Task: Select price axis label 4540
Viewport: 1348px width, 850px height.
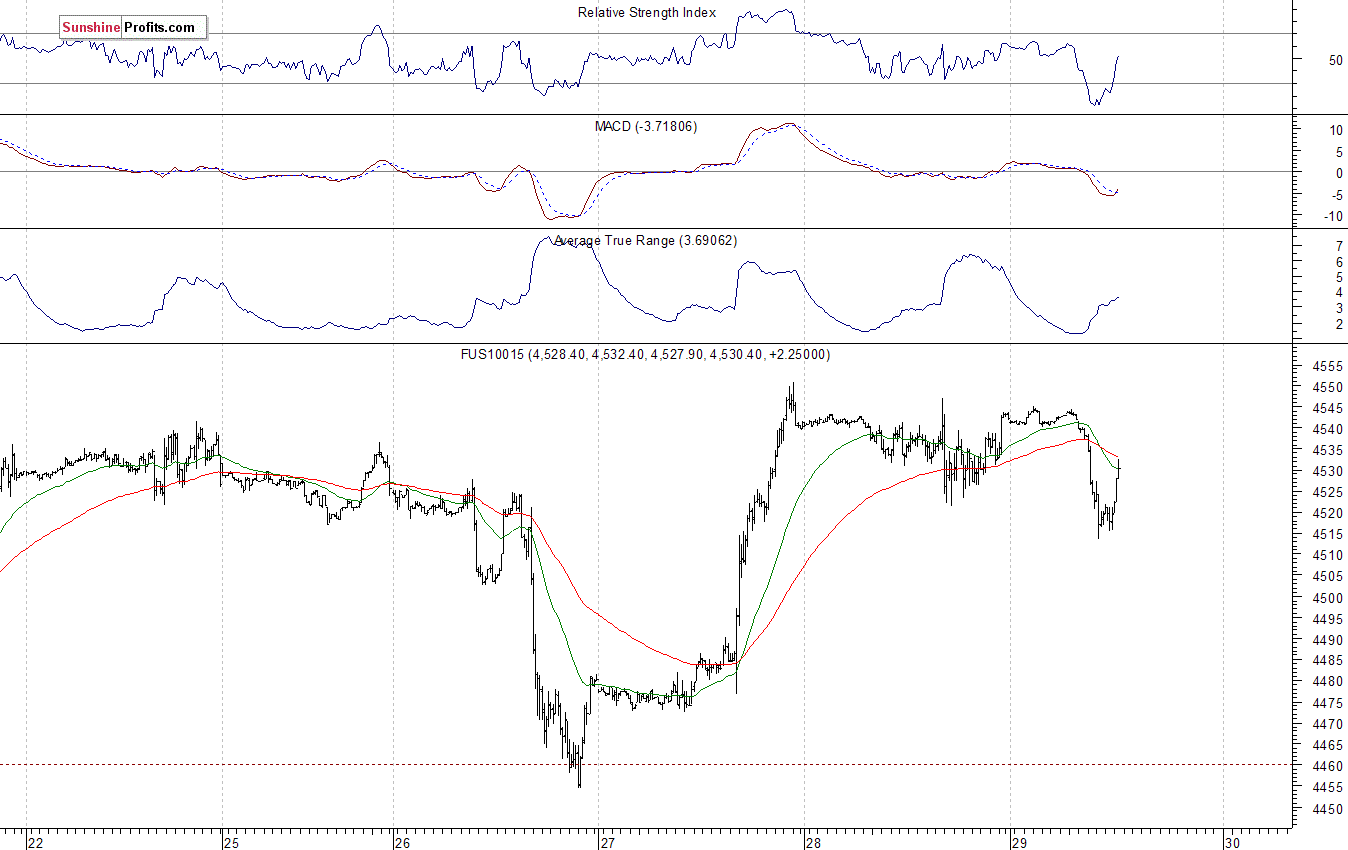Action: coord(1327,430)
